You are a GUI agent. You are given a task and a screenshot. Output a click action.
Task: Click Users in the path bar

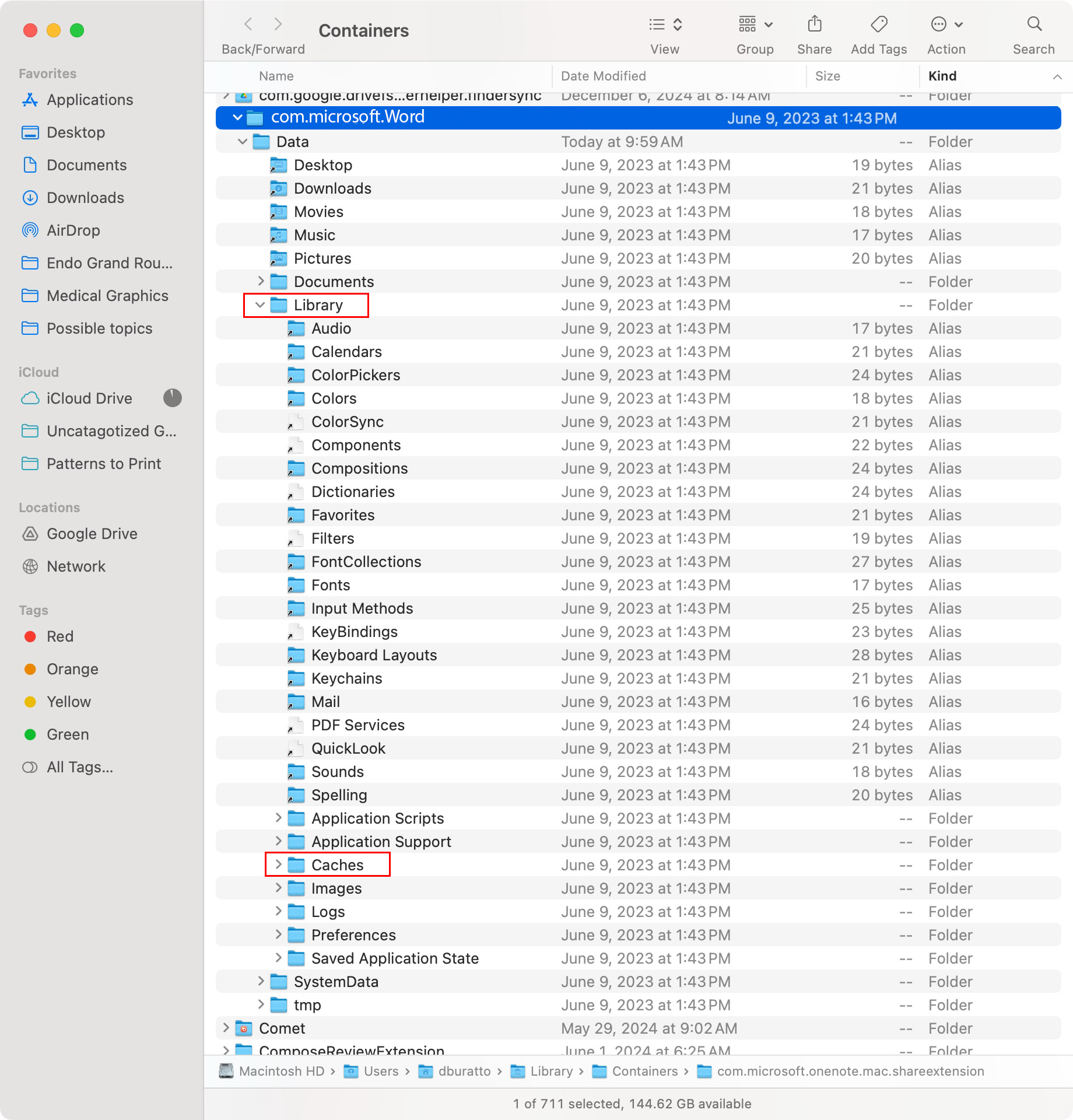coord(381,1071)
